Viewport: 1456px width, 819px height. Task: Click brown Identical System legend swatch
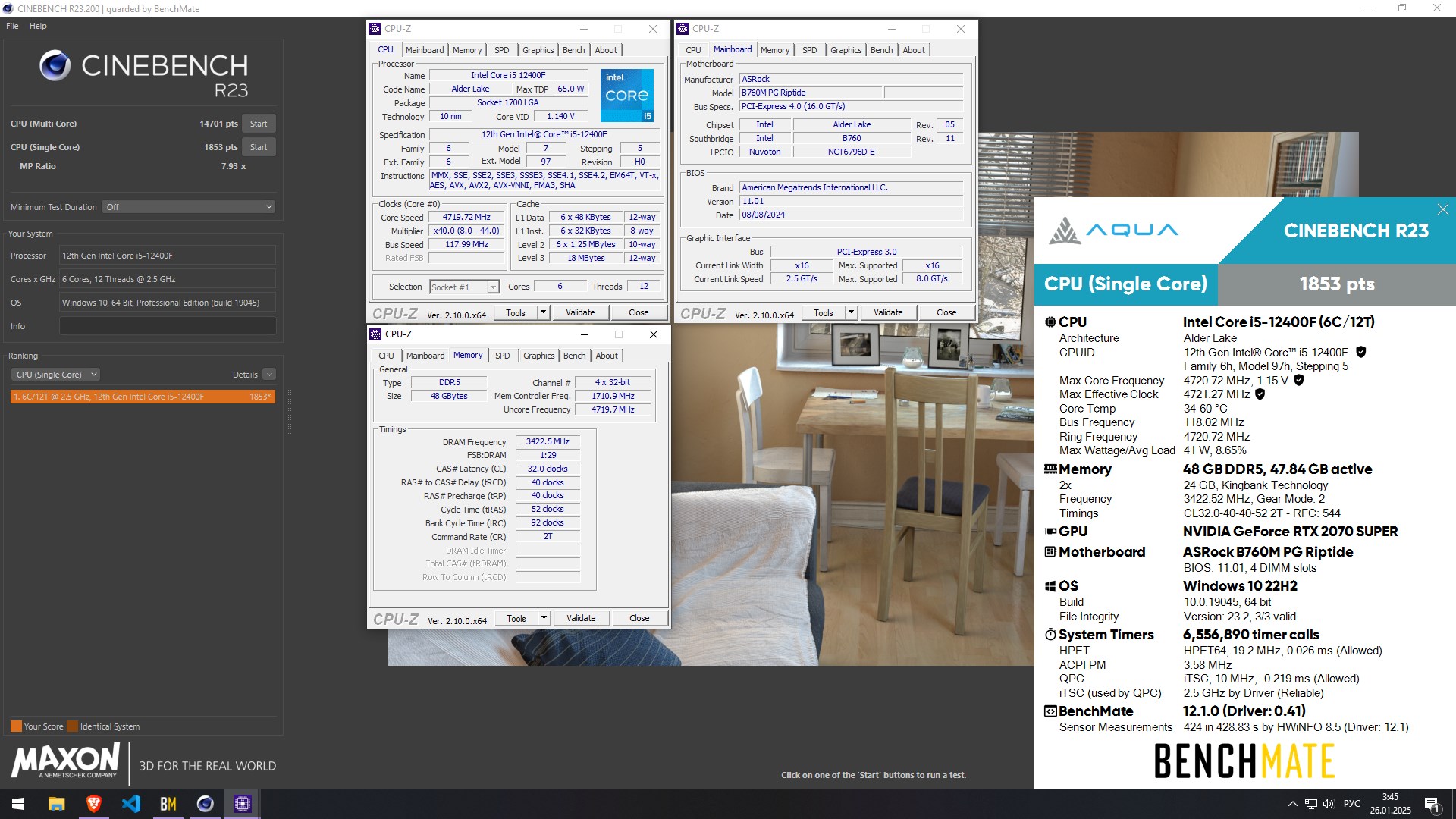(x=72, y=726)
